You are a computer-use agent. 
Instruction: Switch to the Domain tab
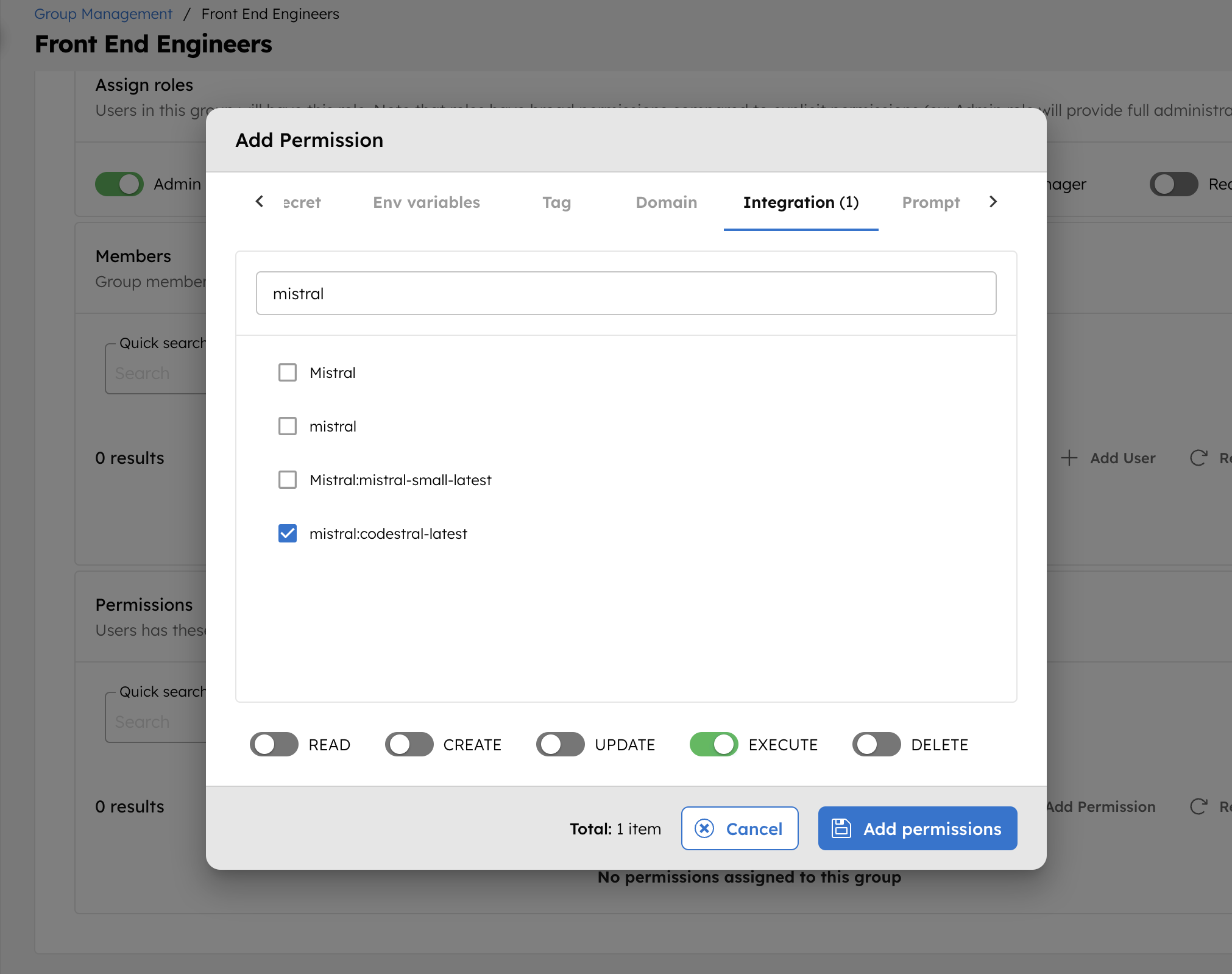(x=667, y=202)
